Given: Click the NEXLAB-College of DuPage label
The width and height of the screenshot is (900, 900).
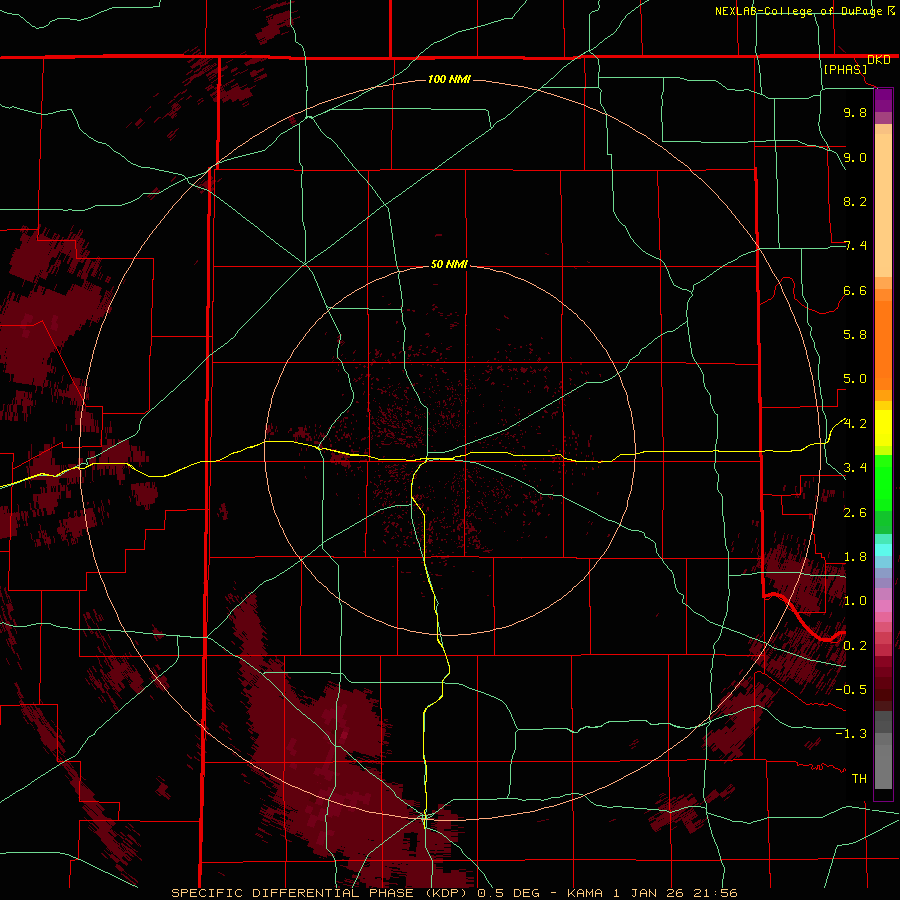Looking at the screenshot, I should (798, 11).
